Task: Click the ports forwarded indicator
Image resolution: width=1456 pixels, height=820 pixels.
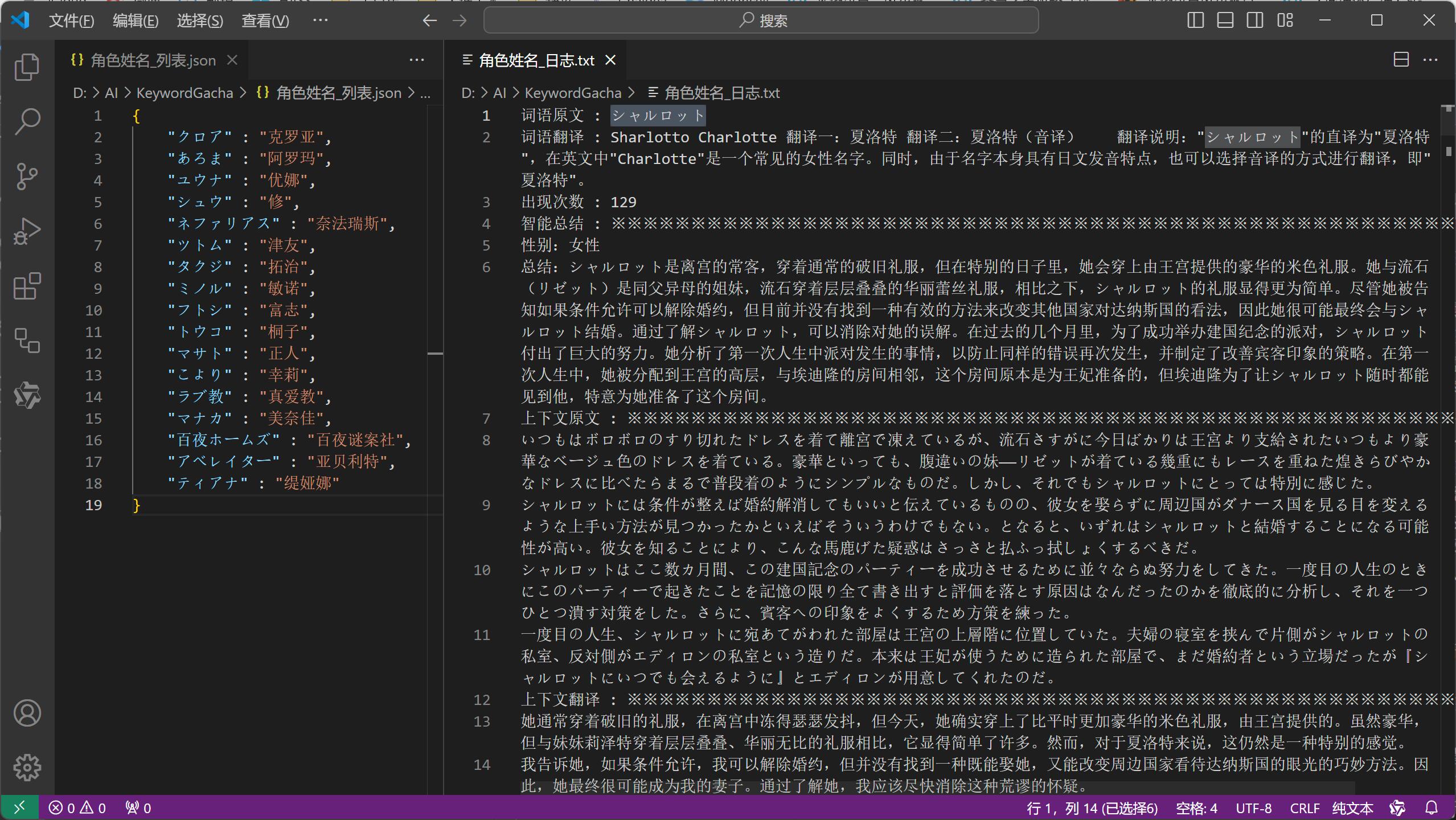Action: (138, 807)
